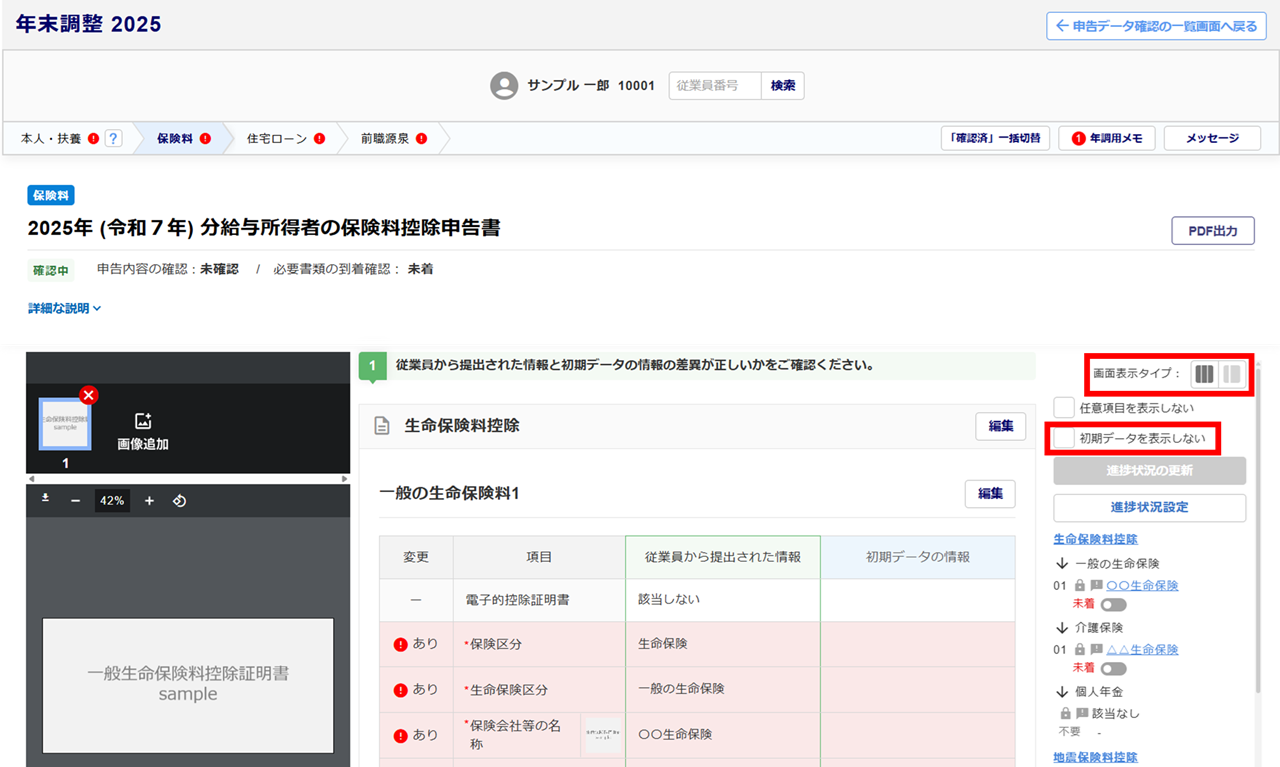The width and height of the screenshot is (1280, 767).
Task: Check 初期データを表示しない checkbox
Action: [1064, 438]
